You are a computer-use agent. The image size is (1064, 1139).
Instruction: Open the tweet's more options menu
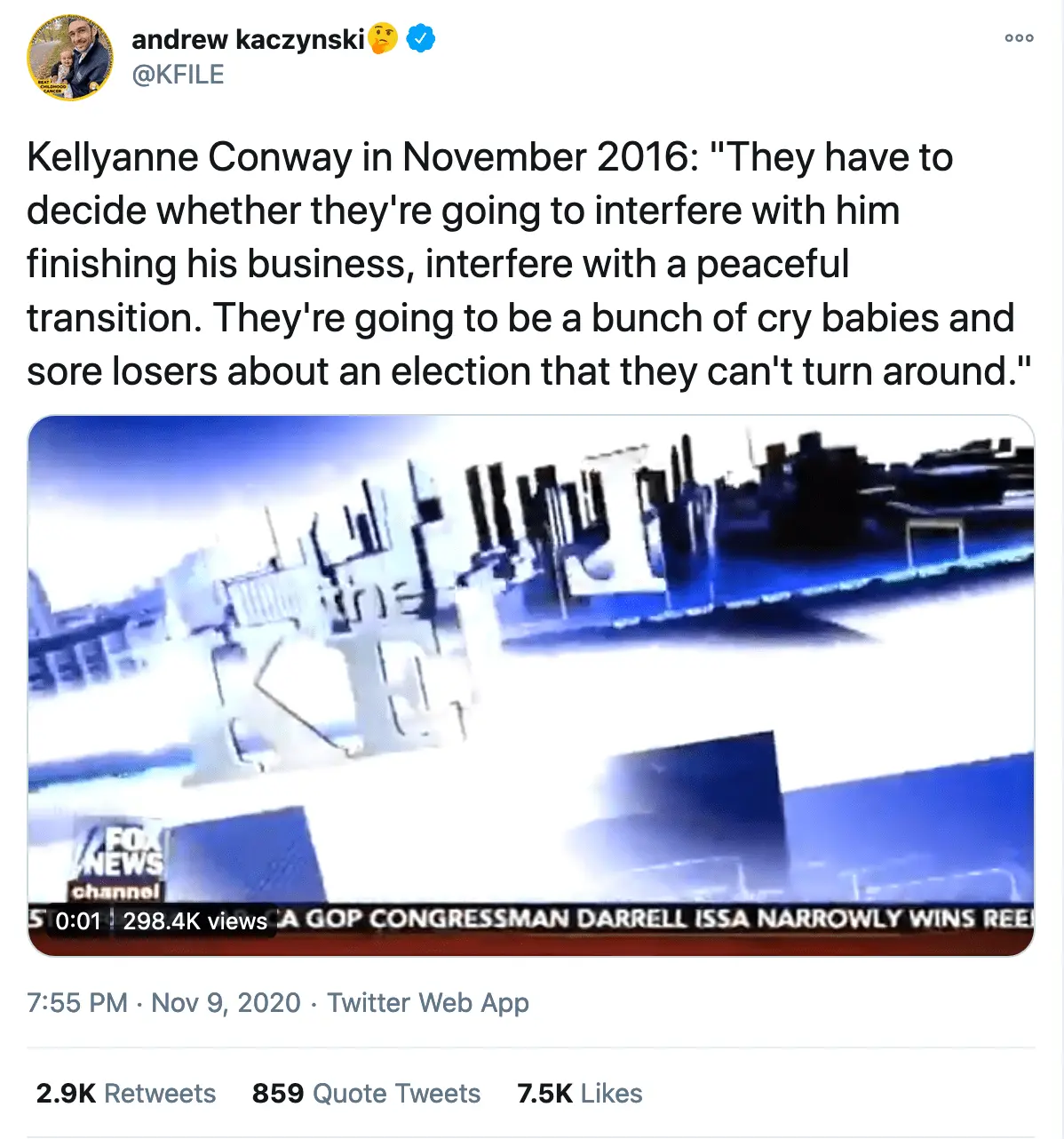point(1019,38)
